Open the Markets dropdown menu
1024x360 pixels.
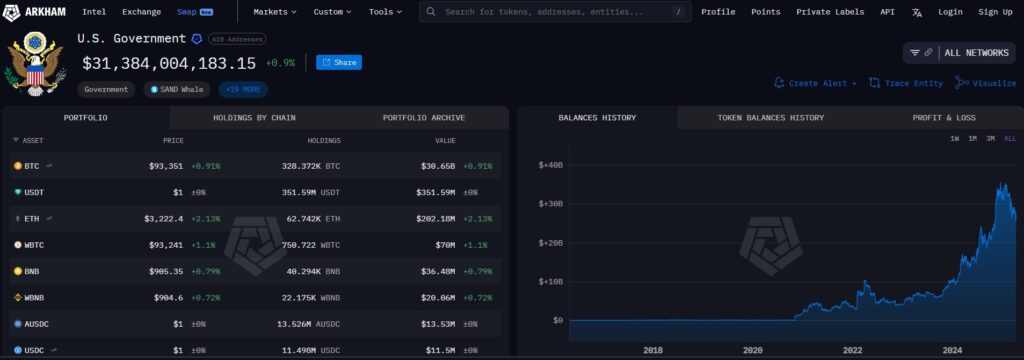[x=275, y=12]
